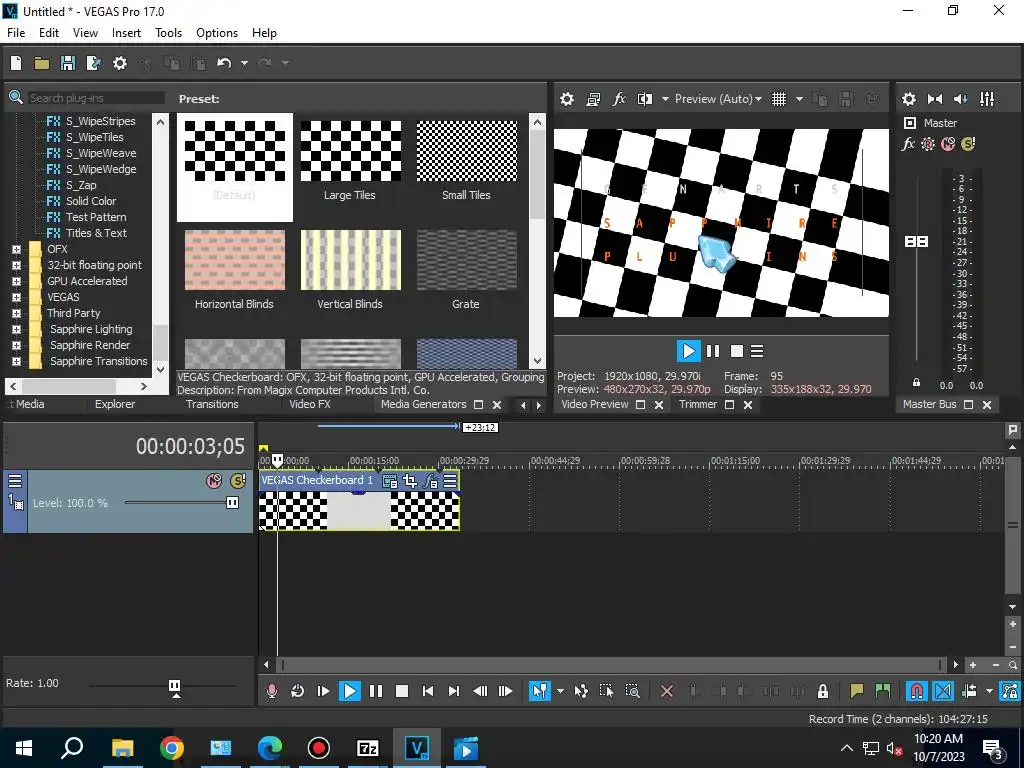Open Normal Edit tool dropdown arrow

tap(560, 691)
